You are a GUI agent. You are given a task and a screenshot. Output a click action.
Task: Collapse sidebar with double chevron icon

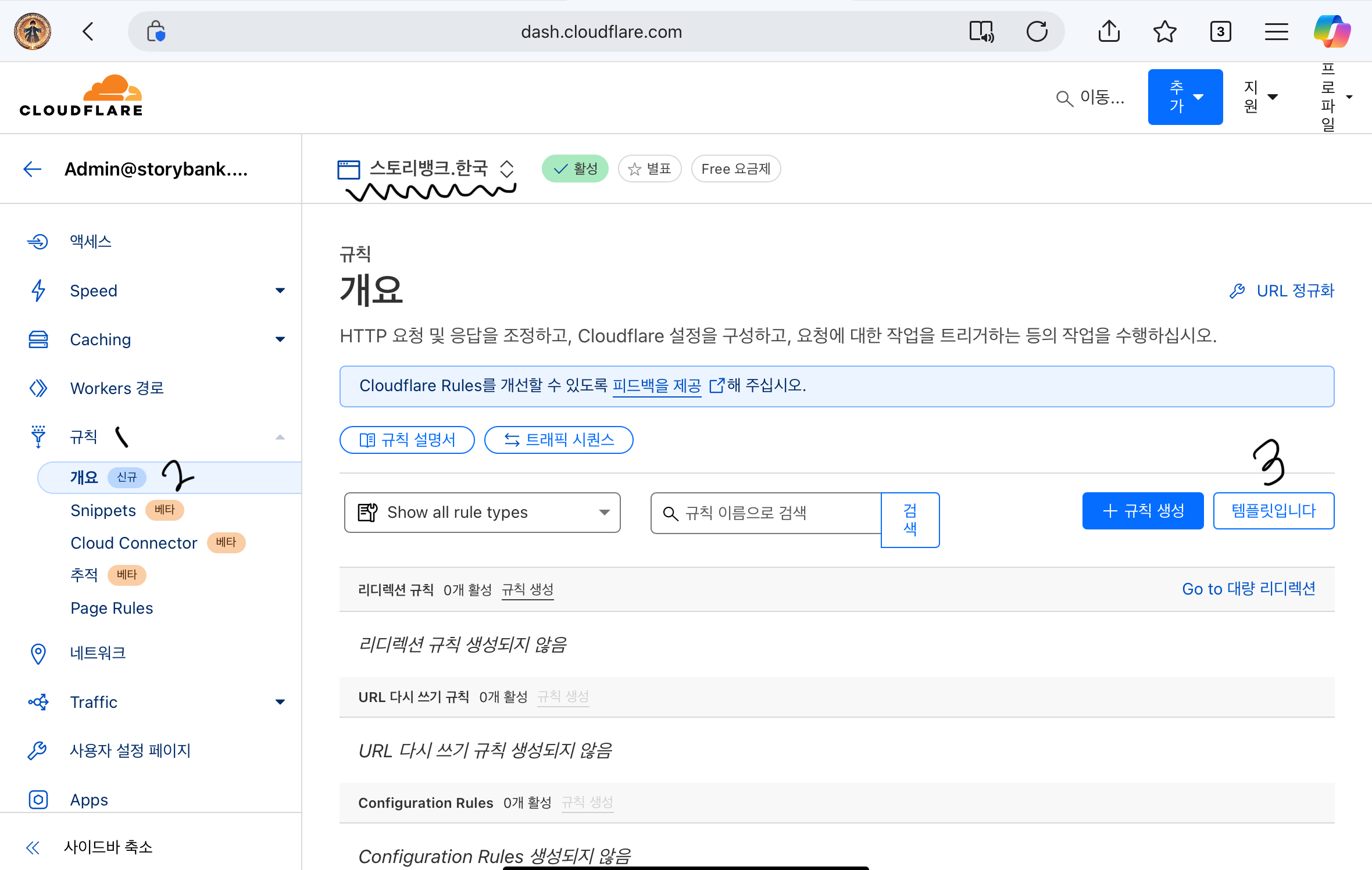(33, 848)
